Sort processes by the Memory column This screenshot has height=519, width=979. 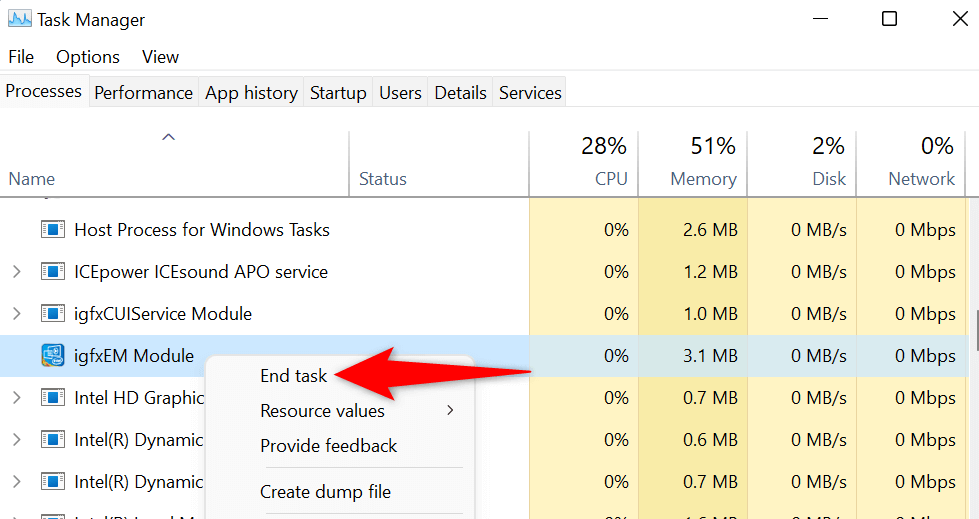click(x=702, y=179)
